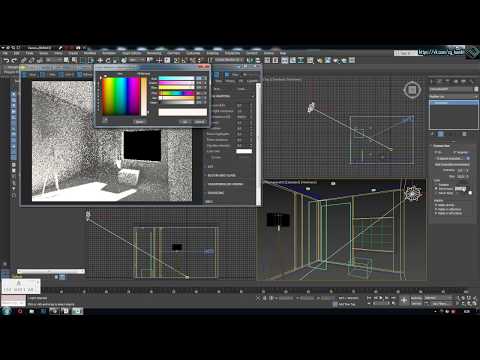The image size is (480, 360).
Task: Switch command panel to the Create tab
Action: coord(432,81)
